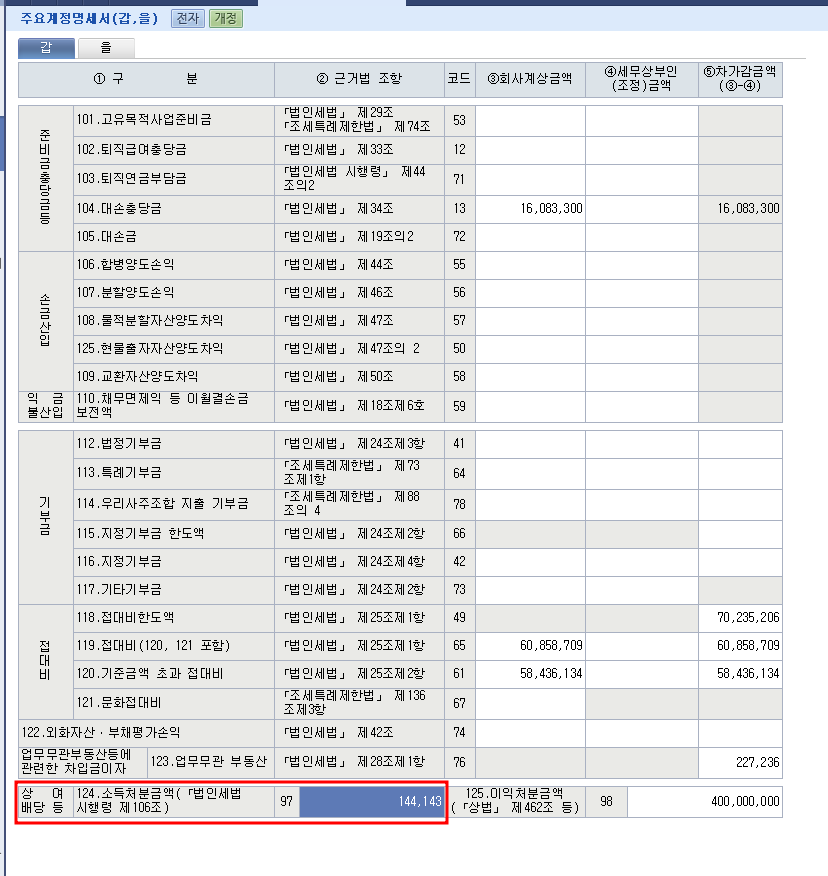Select row label 117.기타기부금
Screen dimensions: 828x876
click(x=174, y=590)
